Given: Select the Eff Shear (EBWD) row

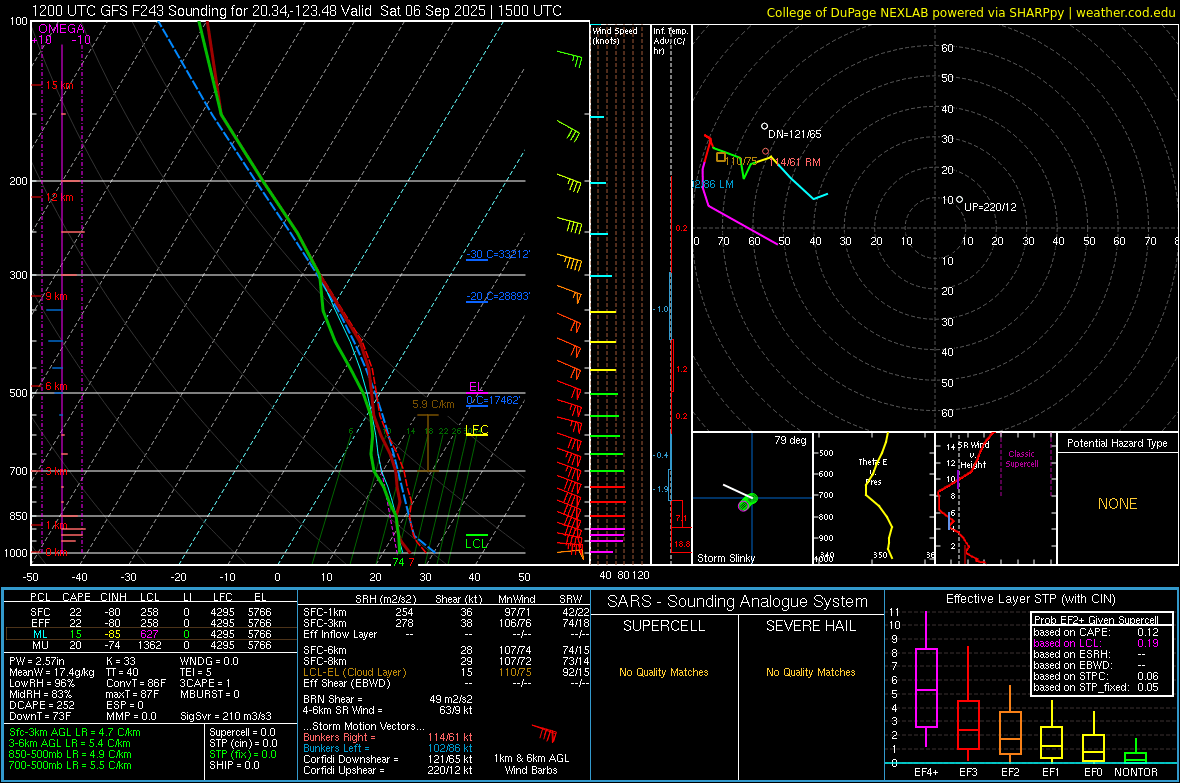Looking at the screenshot, I should pos(446,683).
